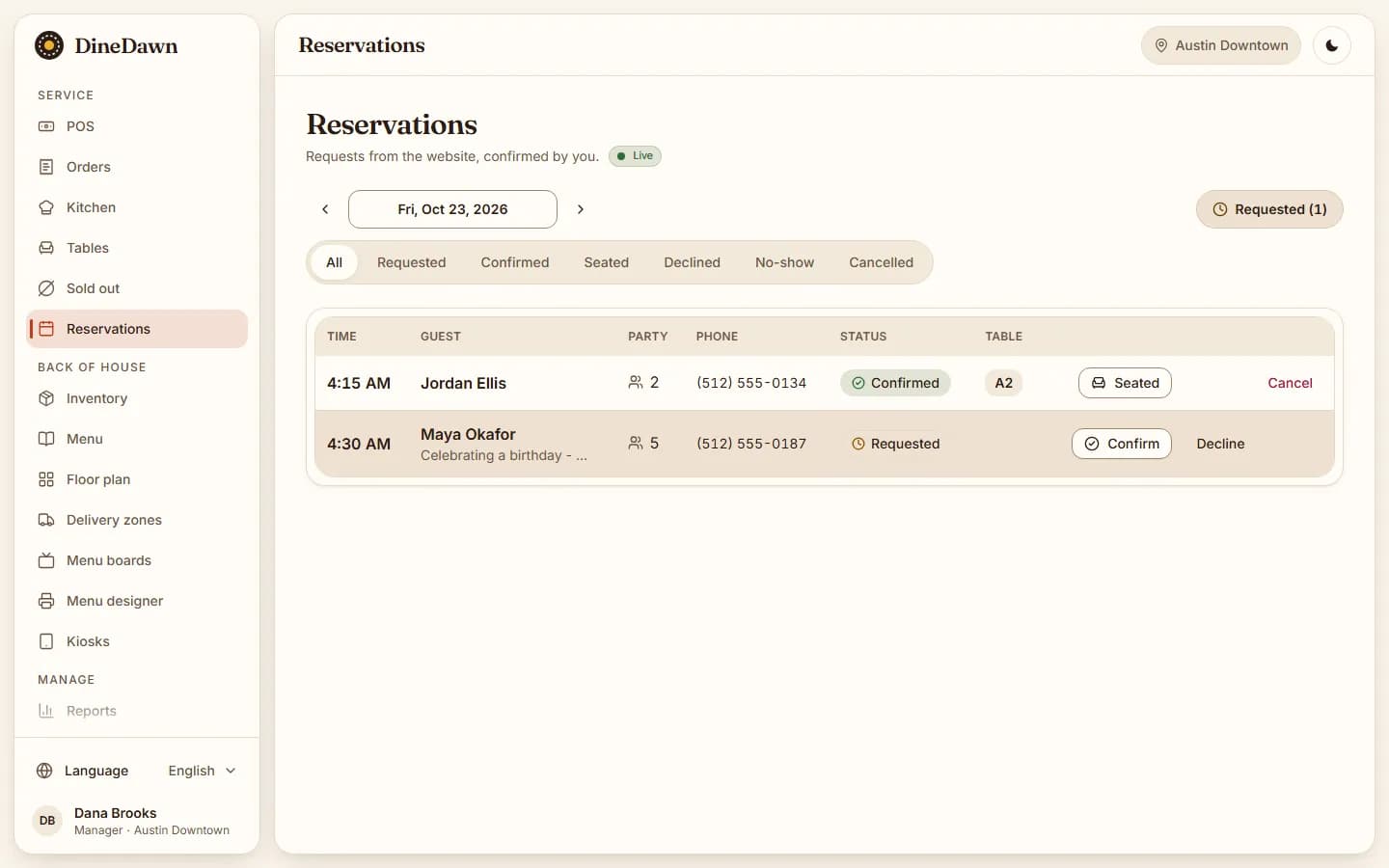Open Dana Brooks user profile

(x=137, y=821)
